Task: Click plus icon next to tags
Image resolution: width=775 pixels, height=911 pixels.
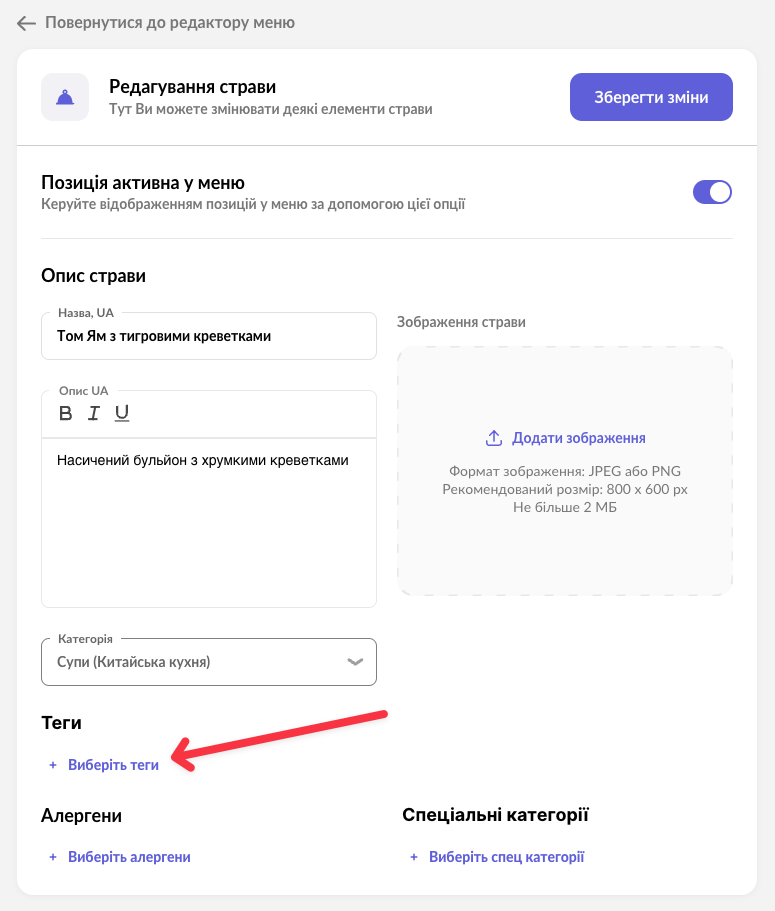Action: [53, 765]
